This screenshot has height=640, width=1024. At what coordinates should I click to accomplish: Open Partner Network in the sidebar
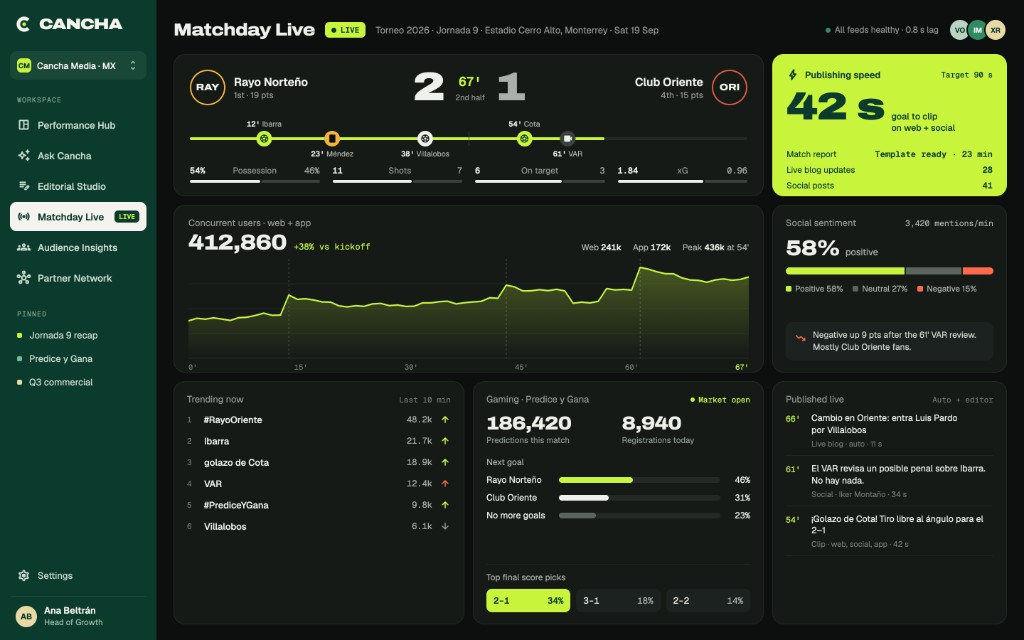coord(78,278)
